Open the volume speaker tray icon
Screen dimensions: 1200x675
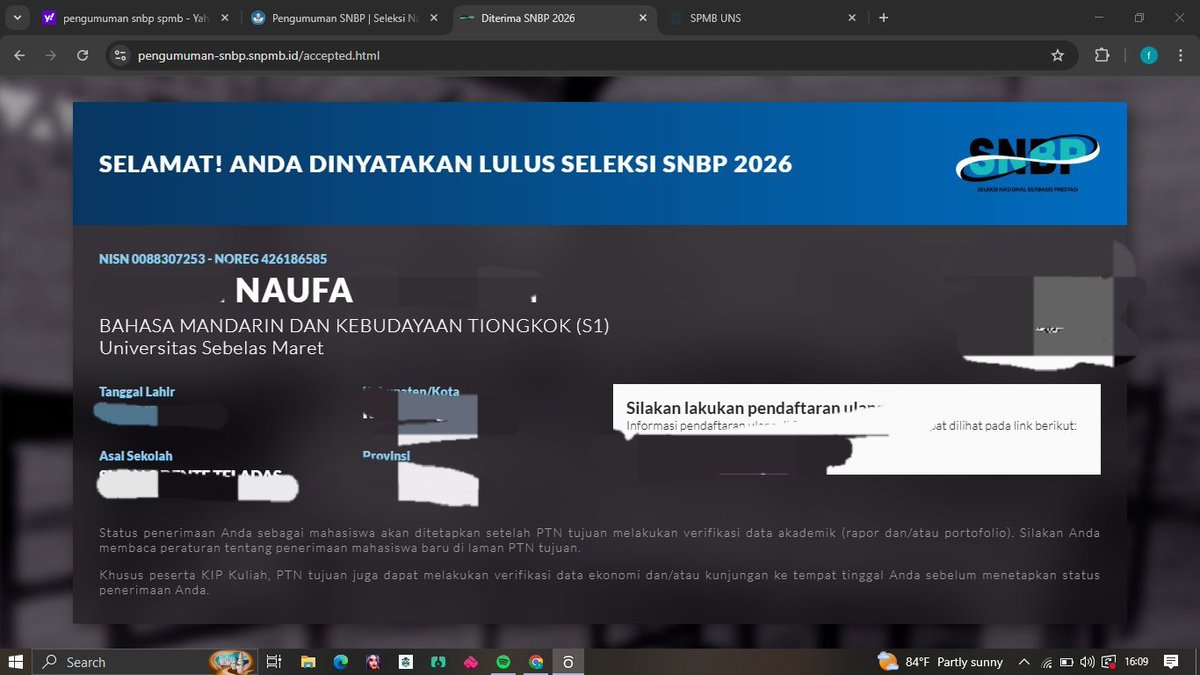point(1087,662)
